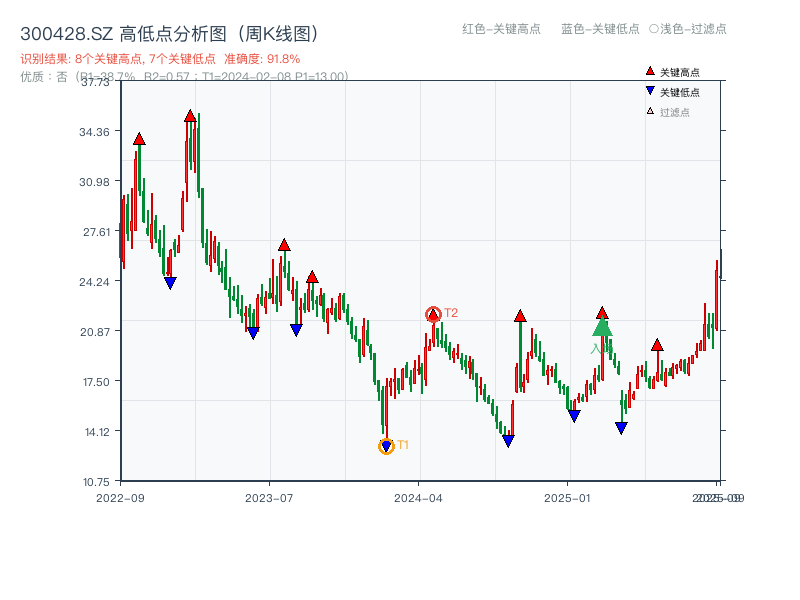Image resolution: width=800 pixels, height=600 pixels.
Task: Click the rightmost red key-high triangle
Action: tap(657, 342)
